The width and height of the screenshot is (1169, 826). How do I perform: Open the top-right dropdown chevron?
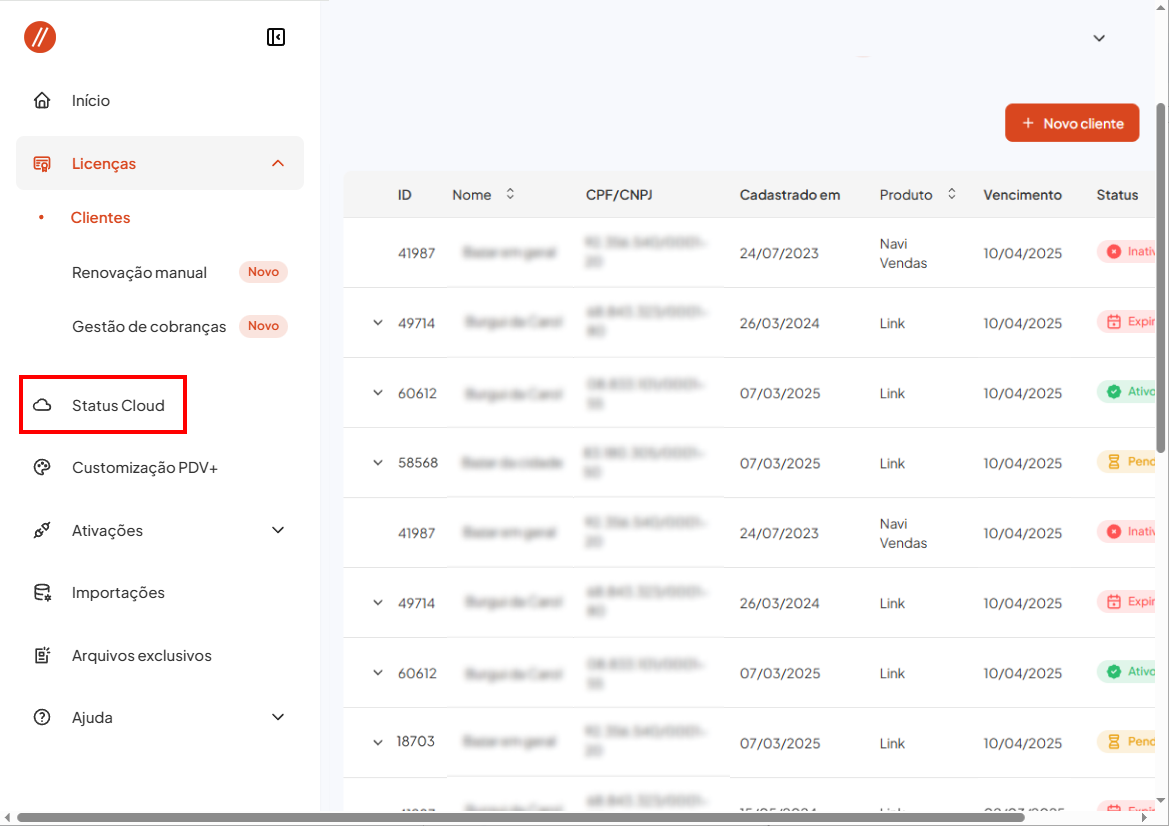[x=1099, y=38]
